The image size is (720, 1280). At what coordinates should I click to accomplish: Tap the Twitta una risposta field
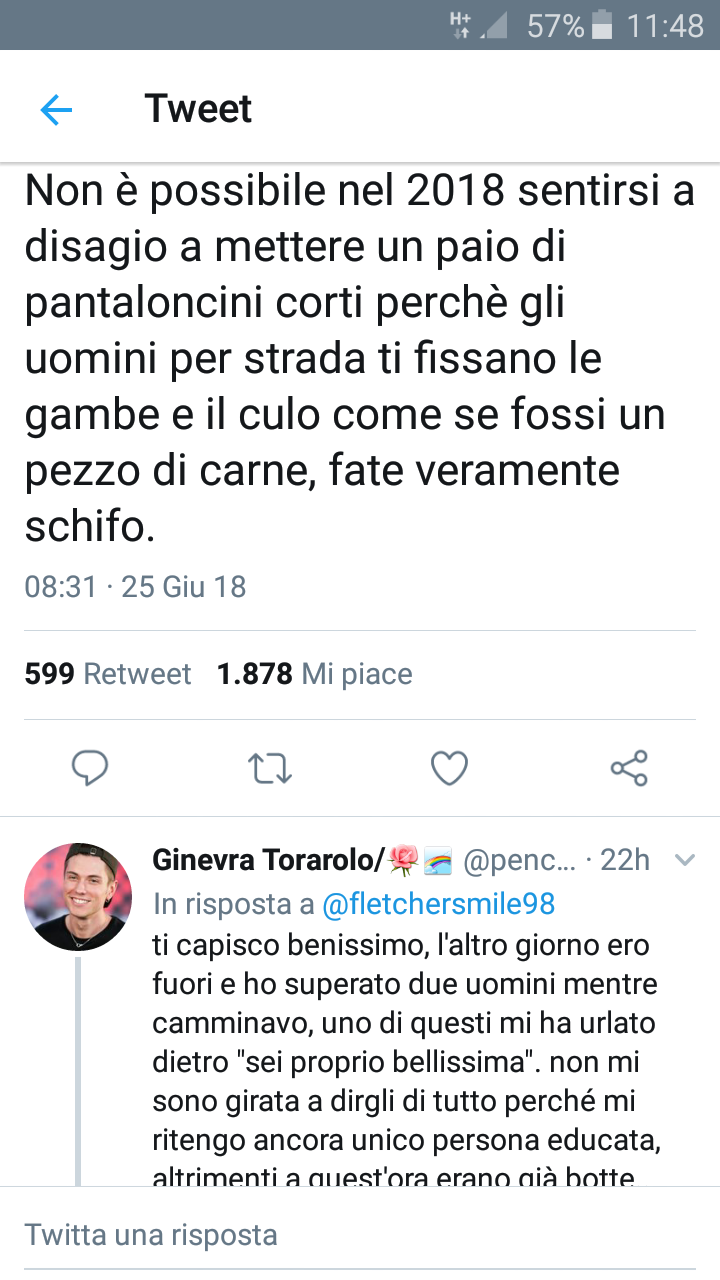tap(150, 1234)
